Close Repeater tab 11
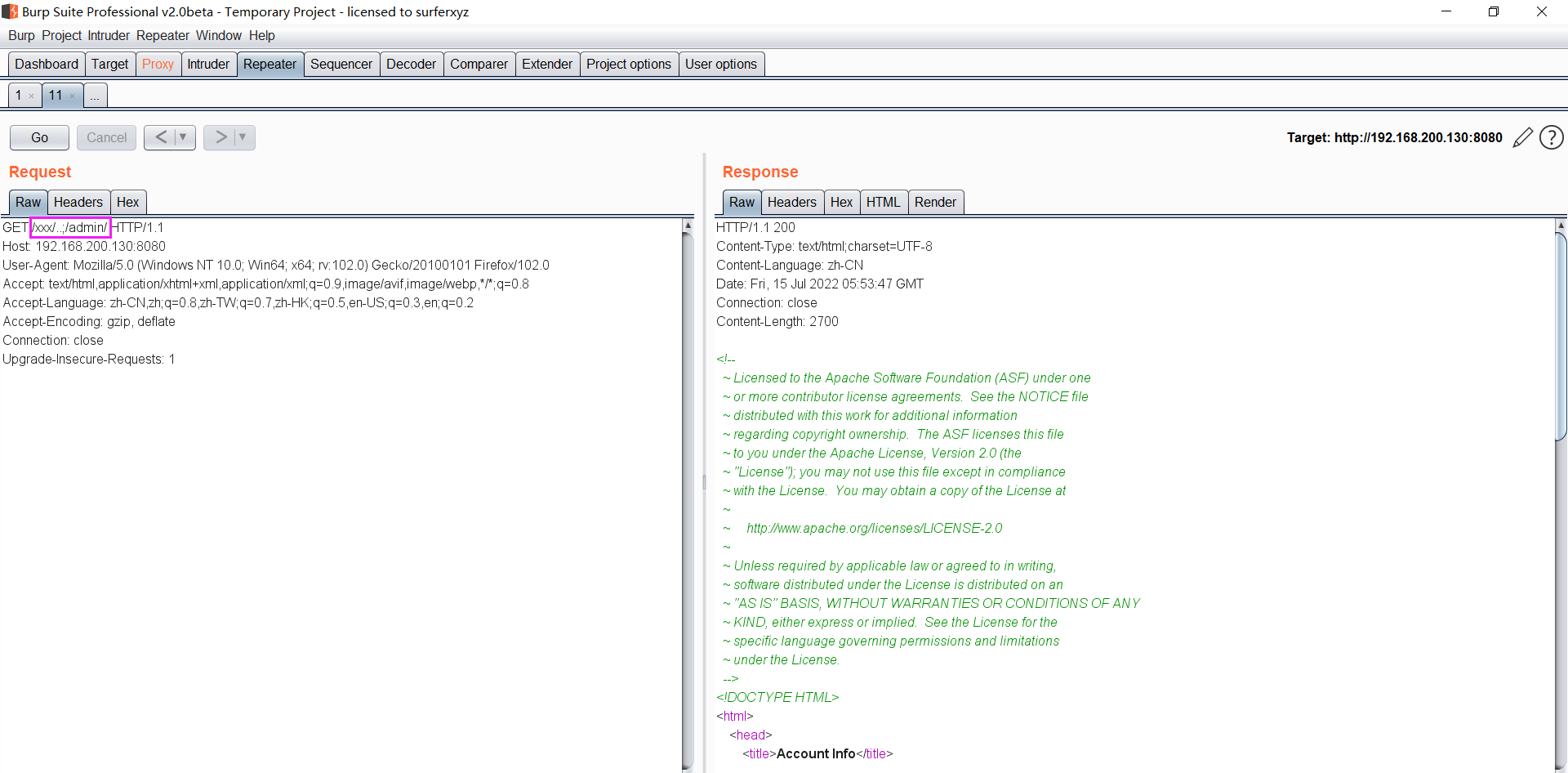The height and width of the screenshot is (773, 1568). (x=72, y=96)
